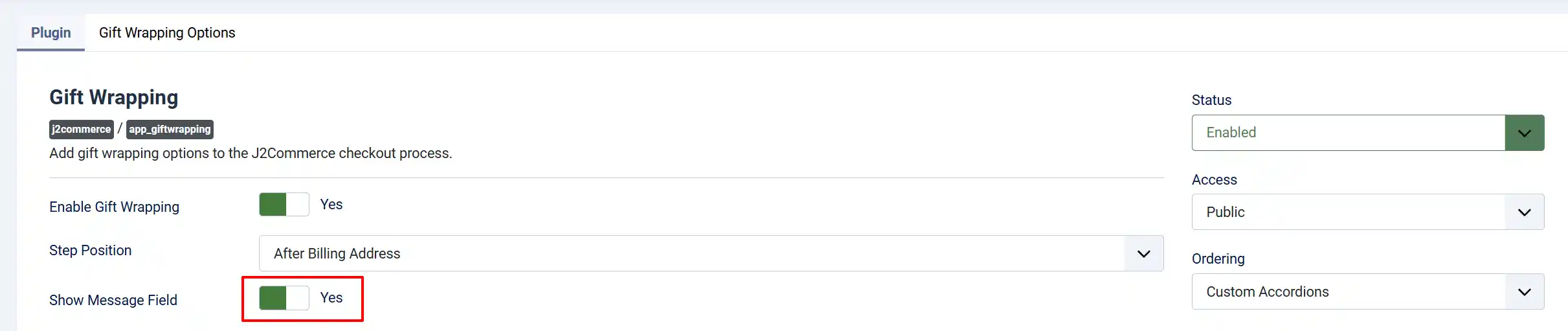Open the Ordering dropdown showing Custom Accordions
1568x331 pixels.
[1368, 292]
